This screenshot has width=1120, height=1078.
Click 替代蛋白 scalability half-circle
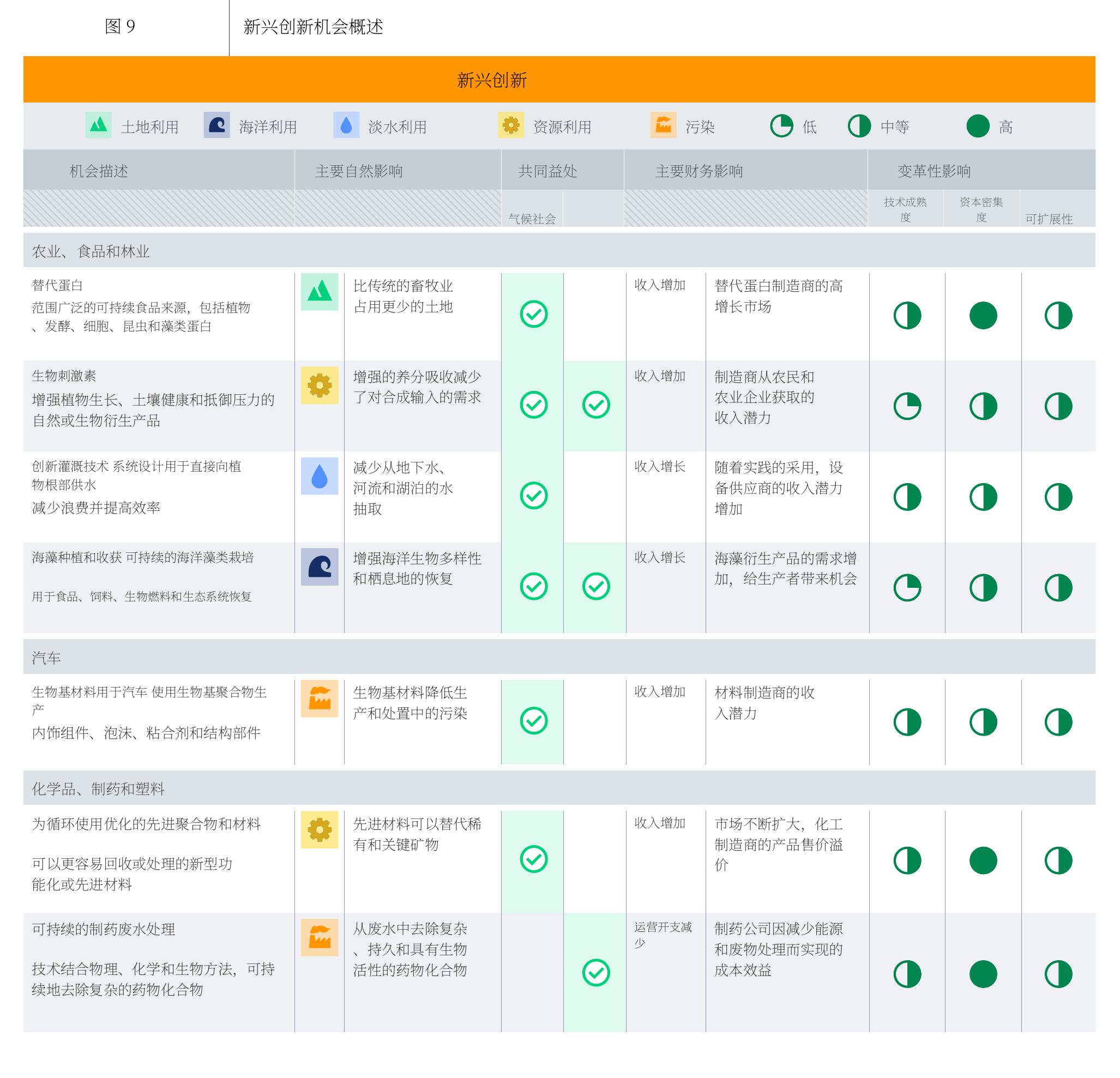1058,315
